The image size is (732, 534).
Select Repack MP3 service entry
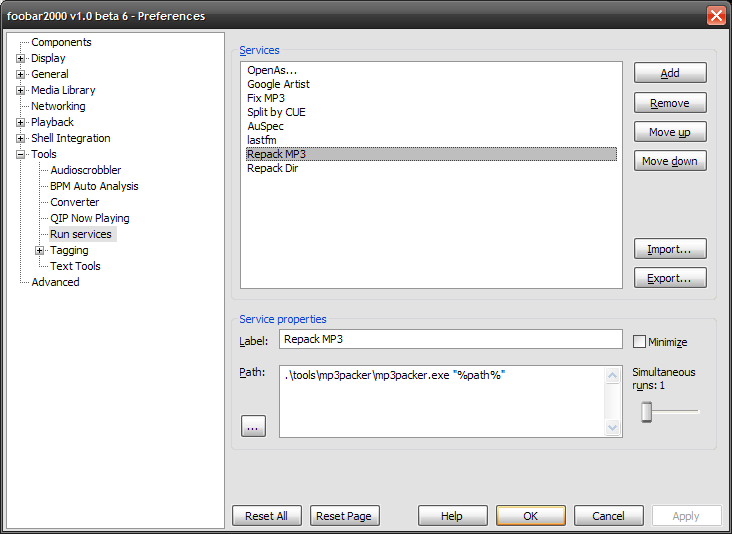pyautogui.click(x=431, y=154)
